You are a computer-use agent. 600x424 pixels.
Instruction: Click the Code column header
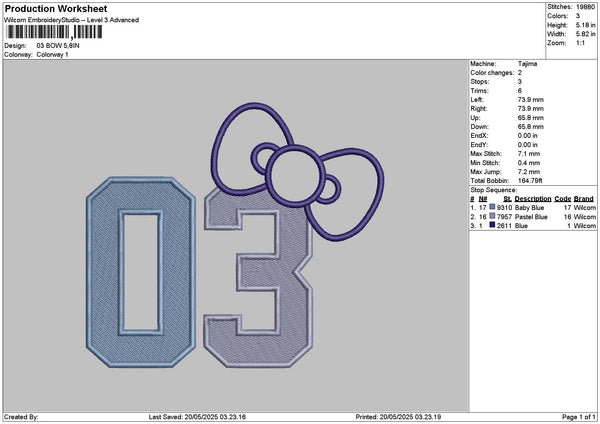point(562,199)
